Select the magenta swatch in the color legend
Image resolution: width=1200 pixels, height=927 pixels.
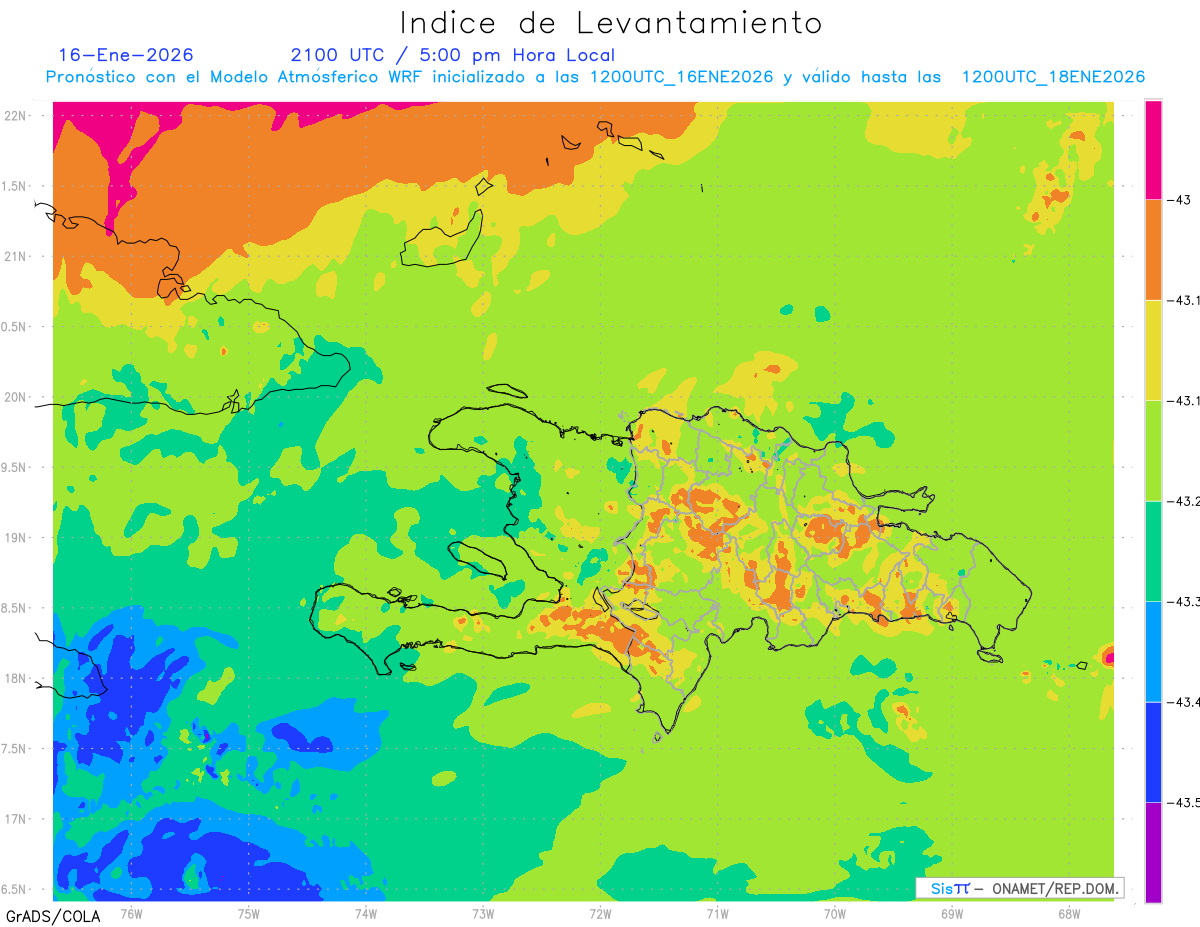tap(1153, 149)
